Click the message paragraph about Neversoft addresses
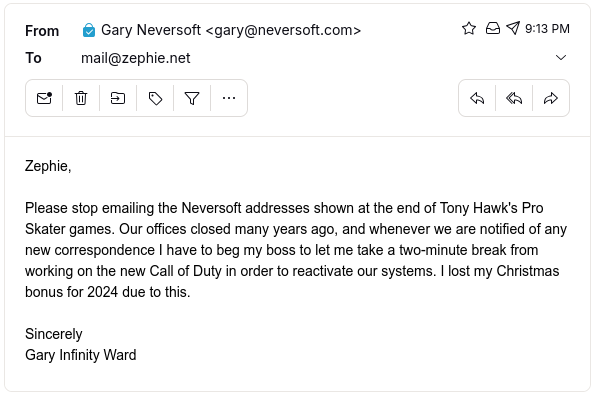Image resolution: width=595 pixels, height=395 pixels. [x=296, y=250]
